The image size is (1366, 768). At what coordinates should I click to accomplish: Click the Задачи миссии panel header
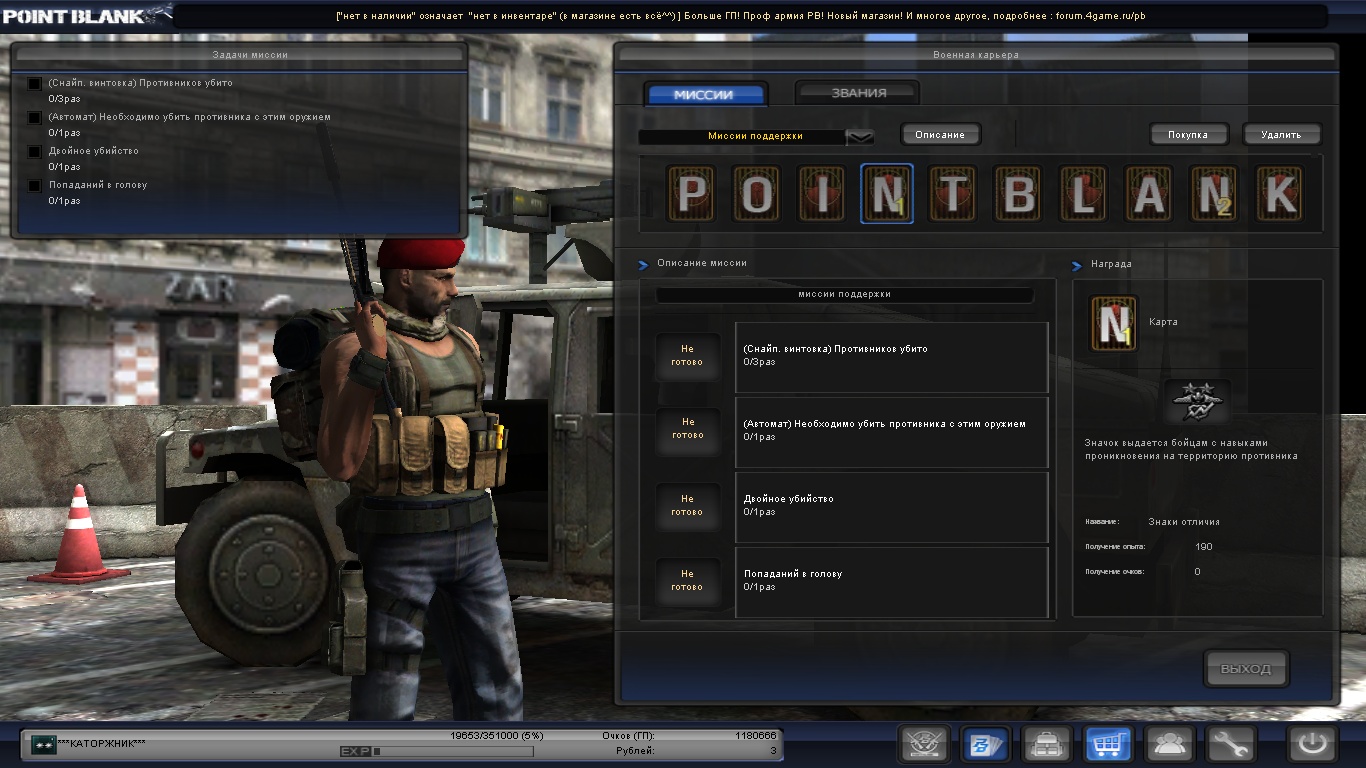pyautogui.click(x=240, y=55)
